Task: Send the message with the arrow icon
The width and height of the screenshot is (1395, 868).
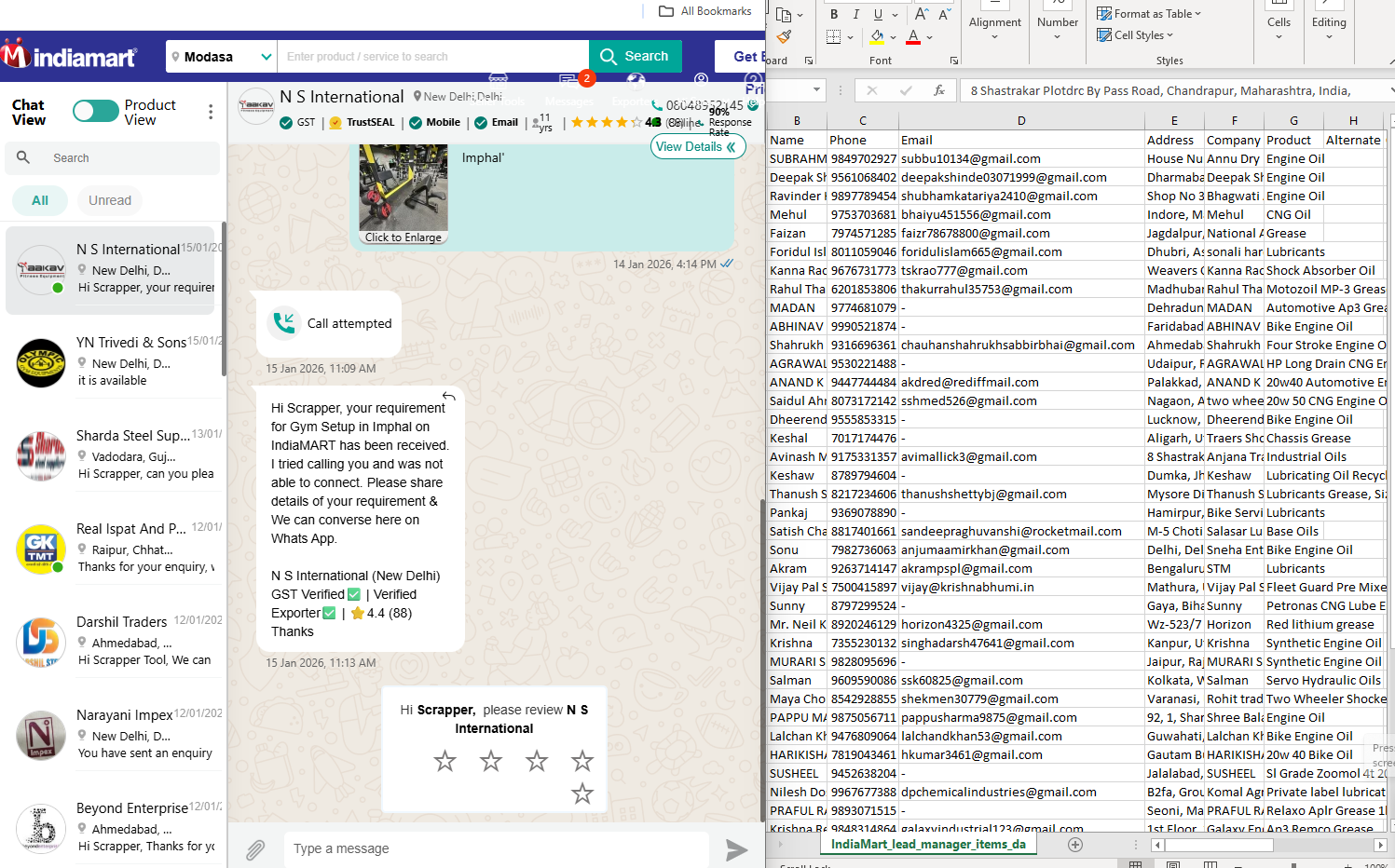Action: (736, 849)
